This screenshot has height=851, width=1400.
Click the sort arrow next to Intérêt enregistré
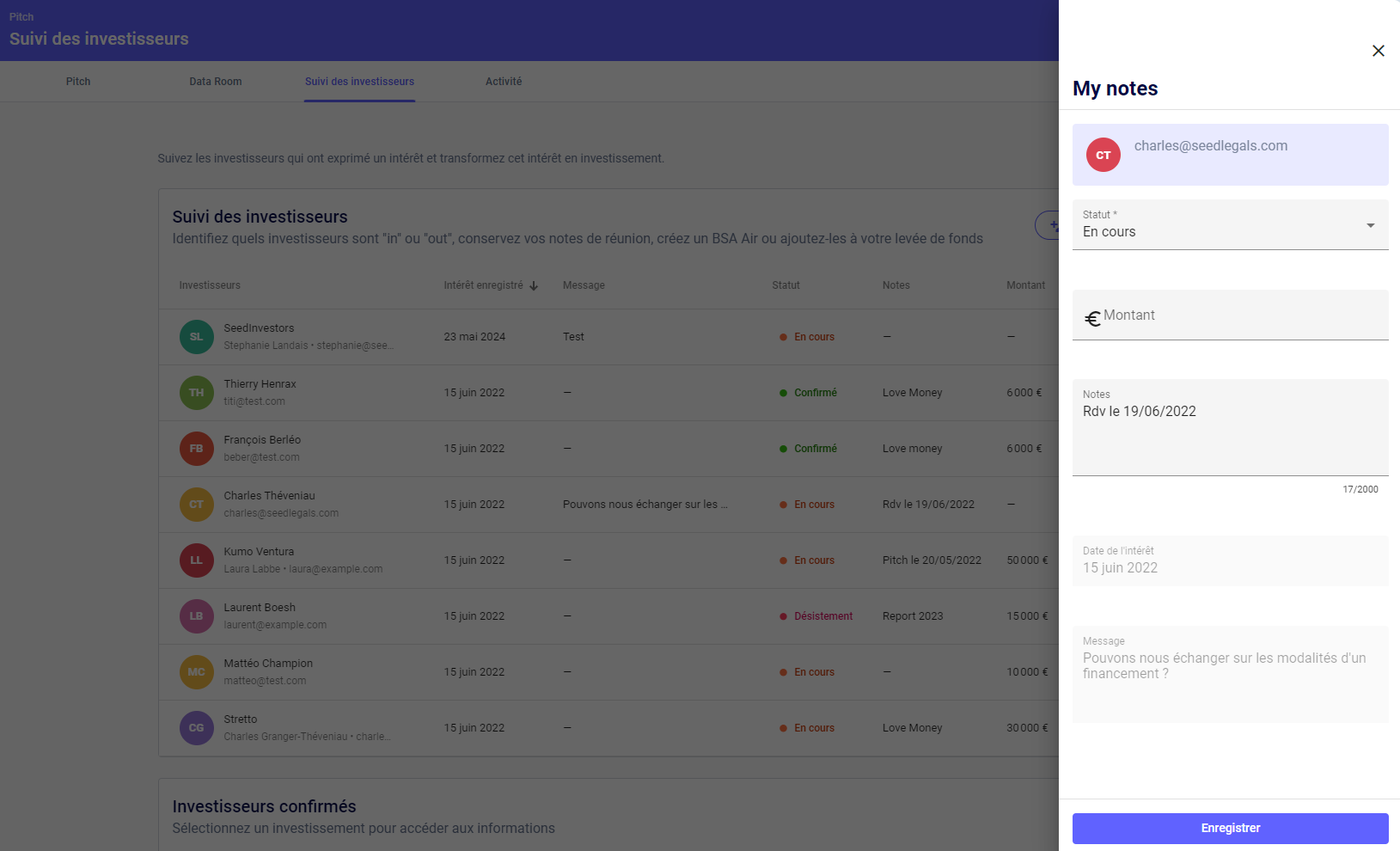[x=534, y=285]
